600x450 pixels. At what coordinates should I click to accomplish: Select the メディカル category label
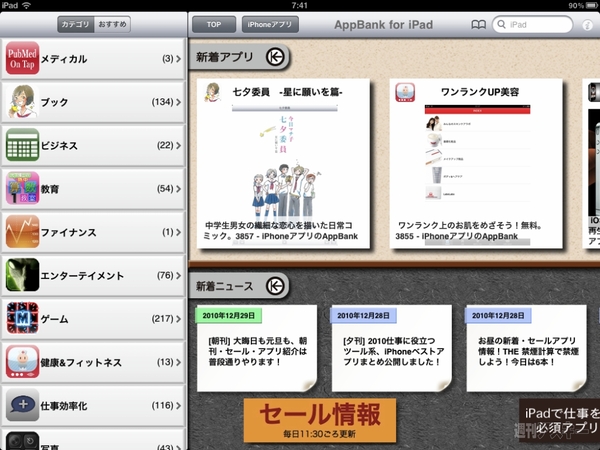[64, 59]
